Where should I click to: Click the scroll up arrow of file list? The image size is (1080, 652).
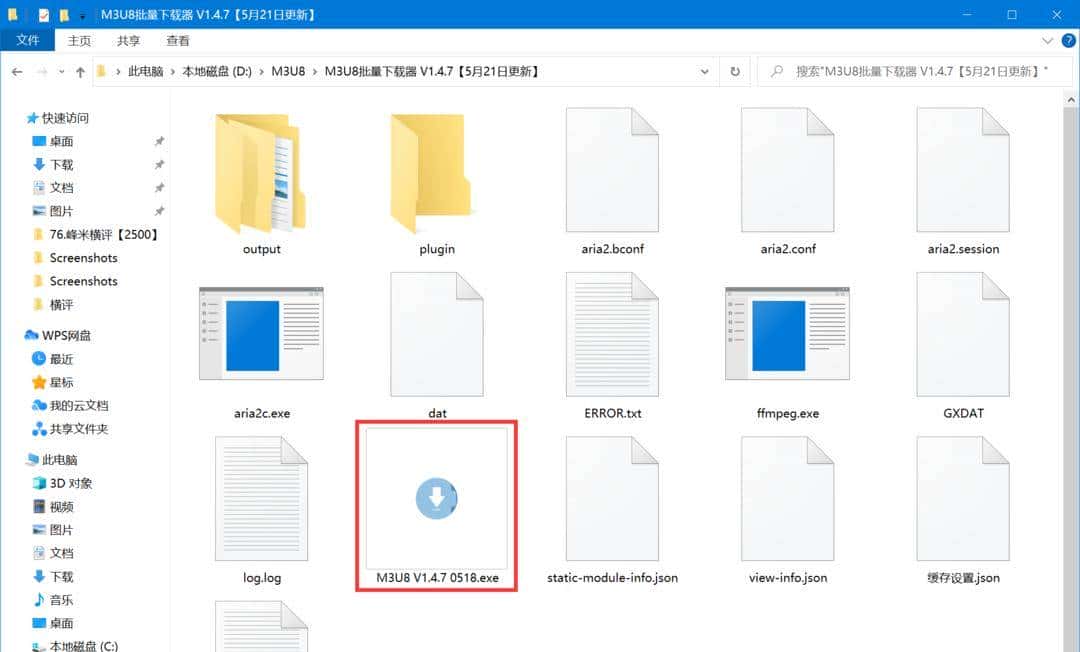click(x=1071, y=100)
